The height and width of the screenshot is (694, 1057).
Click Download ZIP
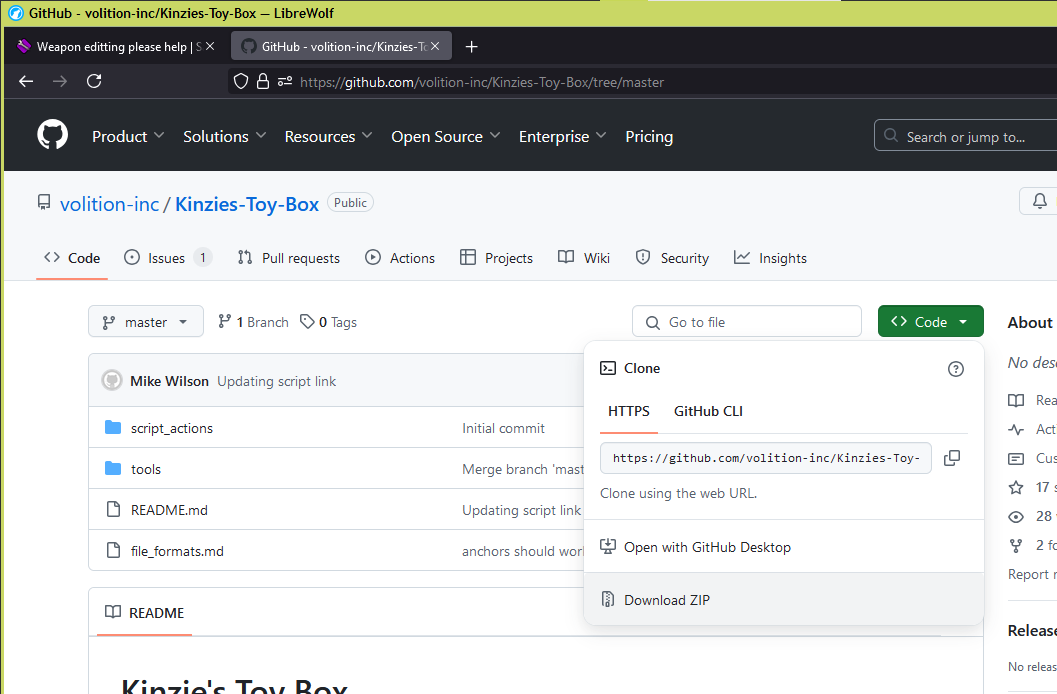[x=783, y=600]
